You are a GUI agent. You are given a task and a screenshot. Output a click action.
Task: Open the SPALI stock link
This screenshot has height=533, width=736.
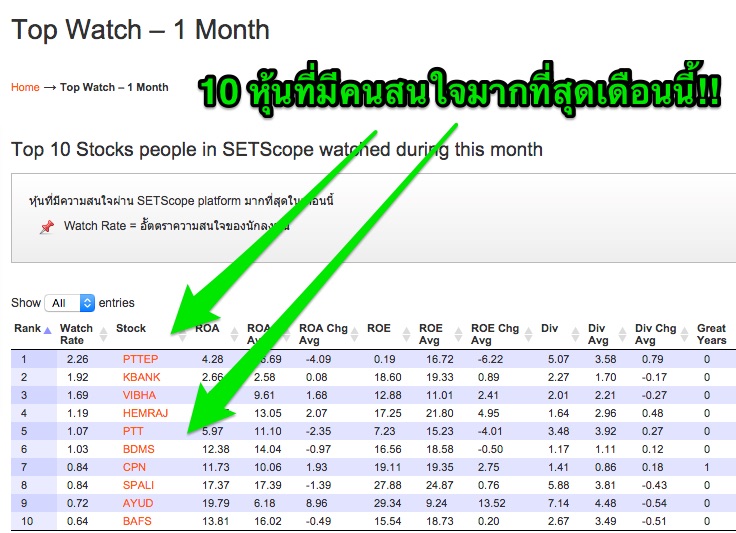[138, 485]
